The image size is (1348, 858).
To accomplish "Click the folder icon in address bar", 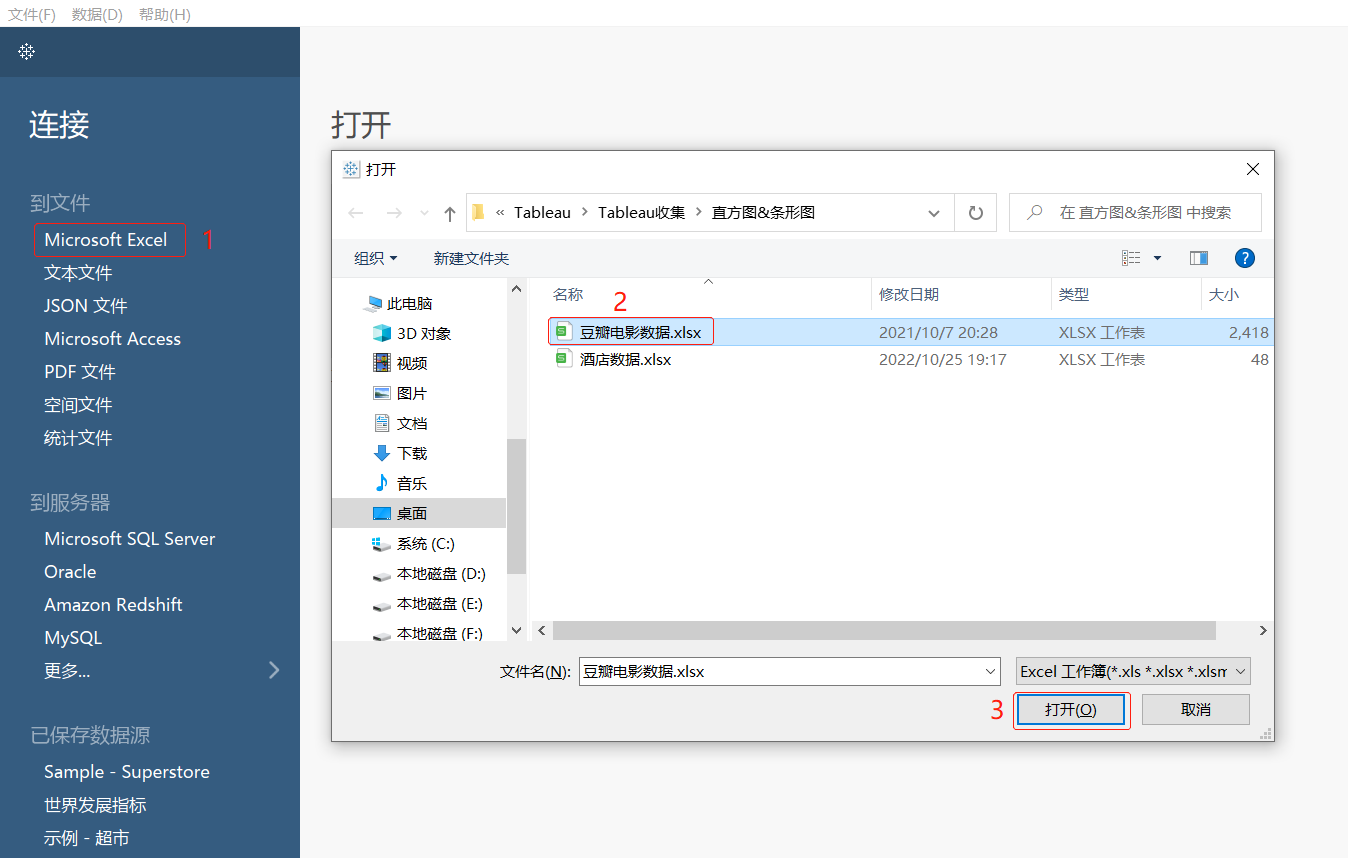I will [478, 212].
